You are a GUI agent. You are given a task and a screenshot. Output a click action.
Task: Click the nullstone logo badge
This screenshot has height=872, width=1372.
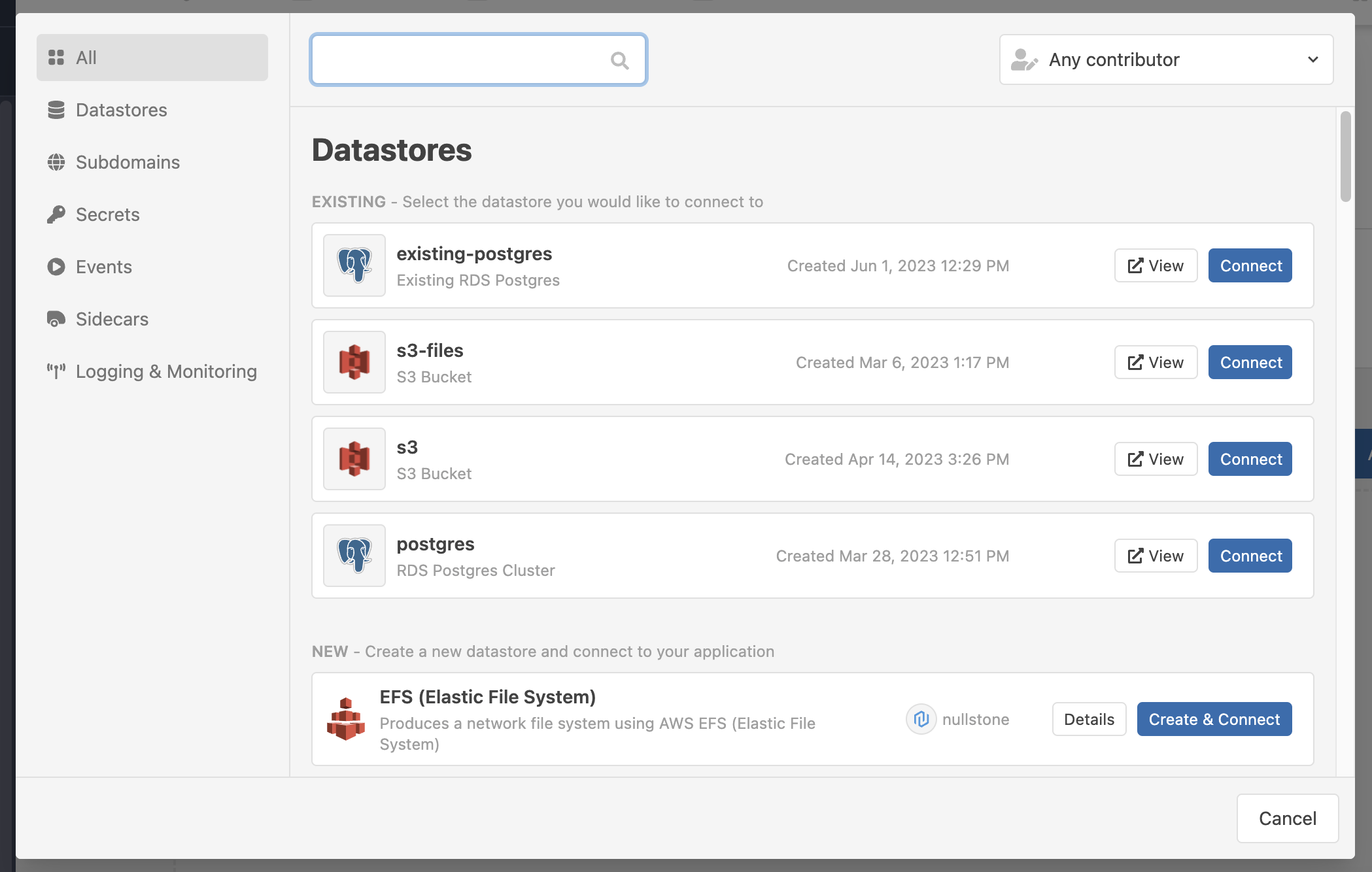click(x=922, y=719)
